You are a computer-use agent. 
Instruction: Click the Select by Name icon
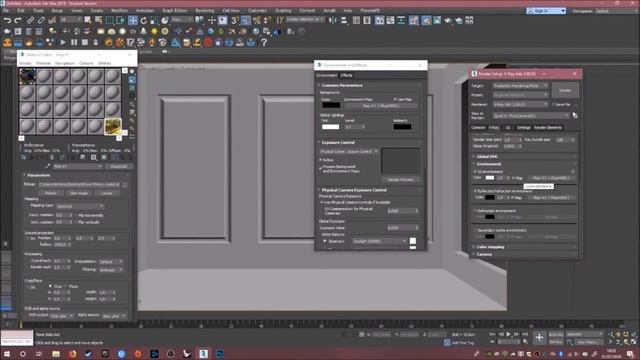99,20
